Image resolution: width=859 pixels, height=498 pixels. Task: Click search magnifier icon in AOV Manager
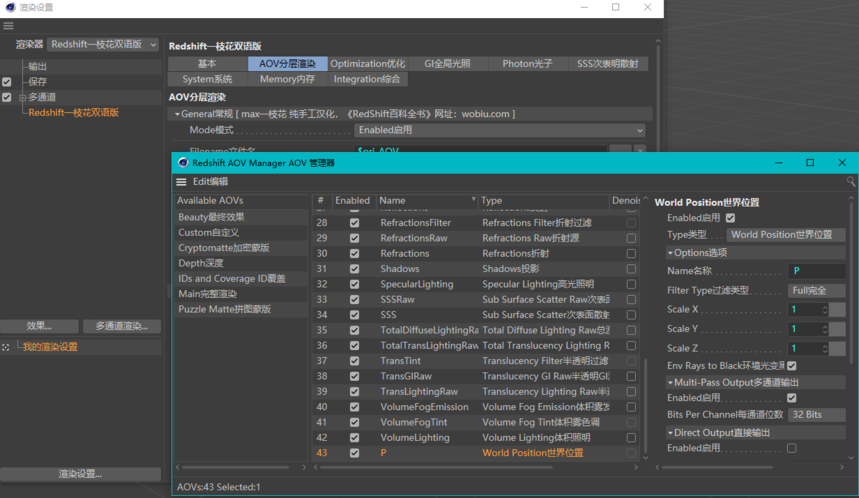pos(850,181)
